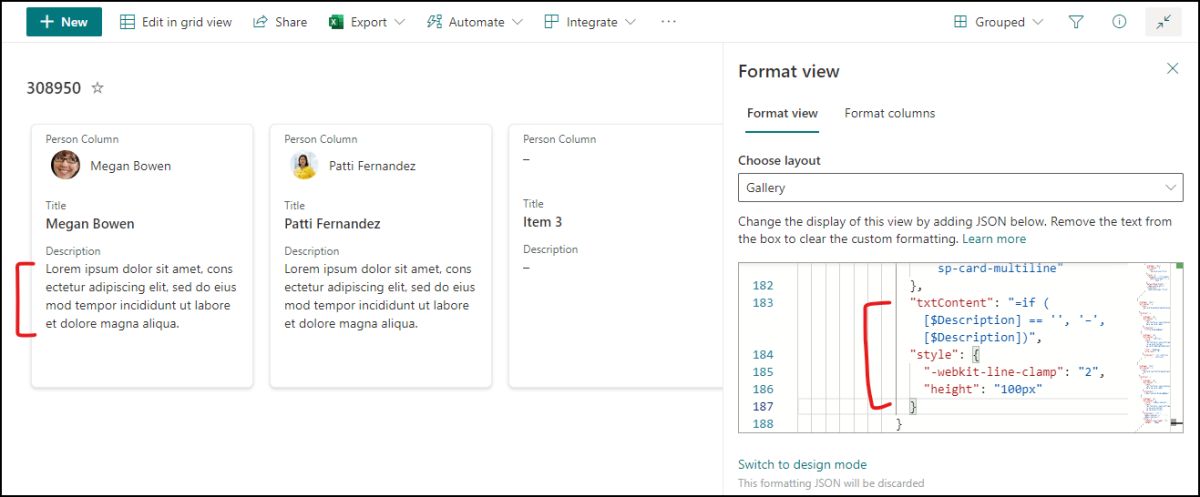Image resolution: width=1200 pixels, height=497 pixels.
Task: Open Edit in grid view
Action: [176, 22]
